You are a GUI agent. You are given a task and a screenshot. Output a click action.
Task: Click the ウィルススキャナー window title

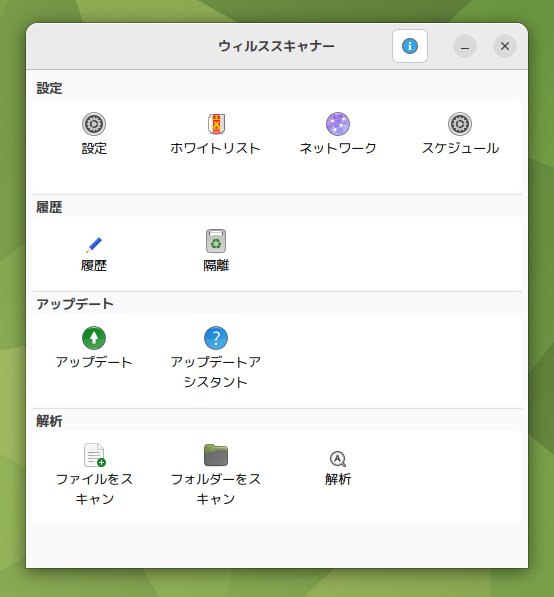(x=276, y=46)
